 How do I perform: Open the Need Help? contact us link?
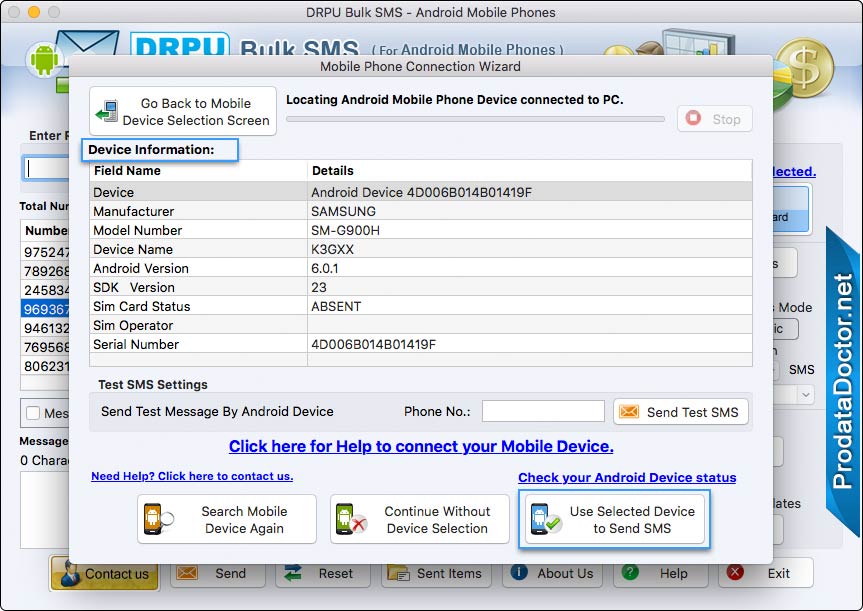[x=192, y=476]
